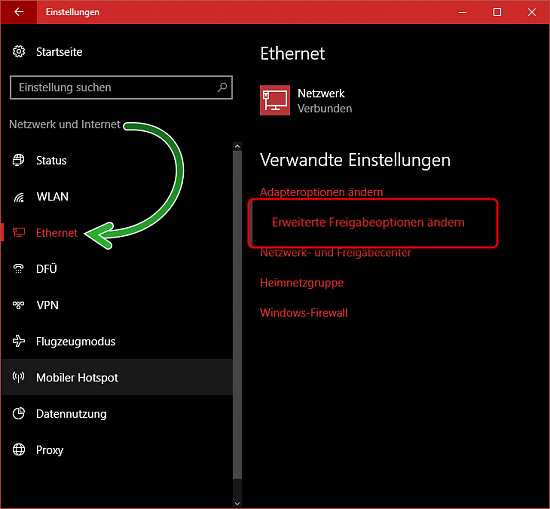
Task: Click the search magnifier icon
Action: [222, 87]
